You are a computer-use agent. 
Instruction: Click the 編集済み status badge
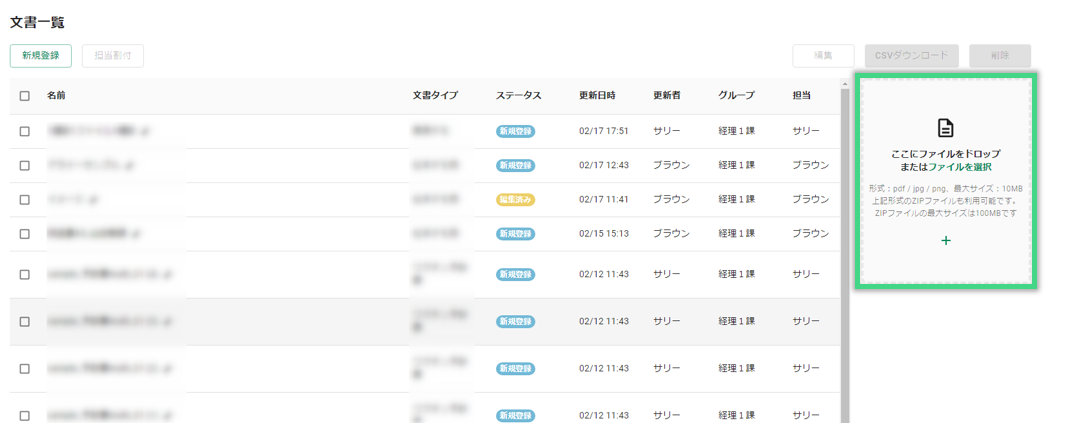pos(515,200)
